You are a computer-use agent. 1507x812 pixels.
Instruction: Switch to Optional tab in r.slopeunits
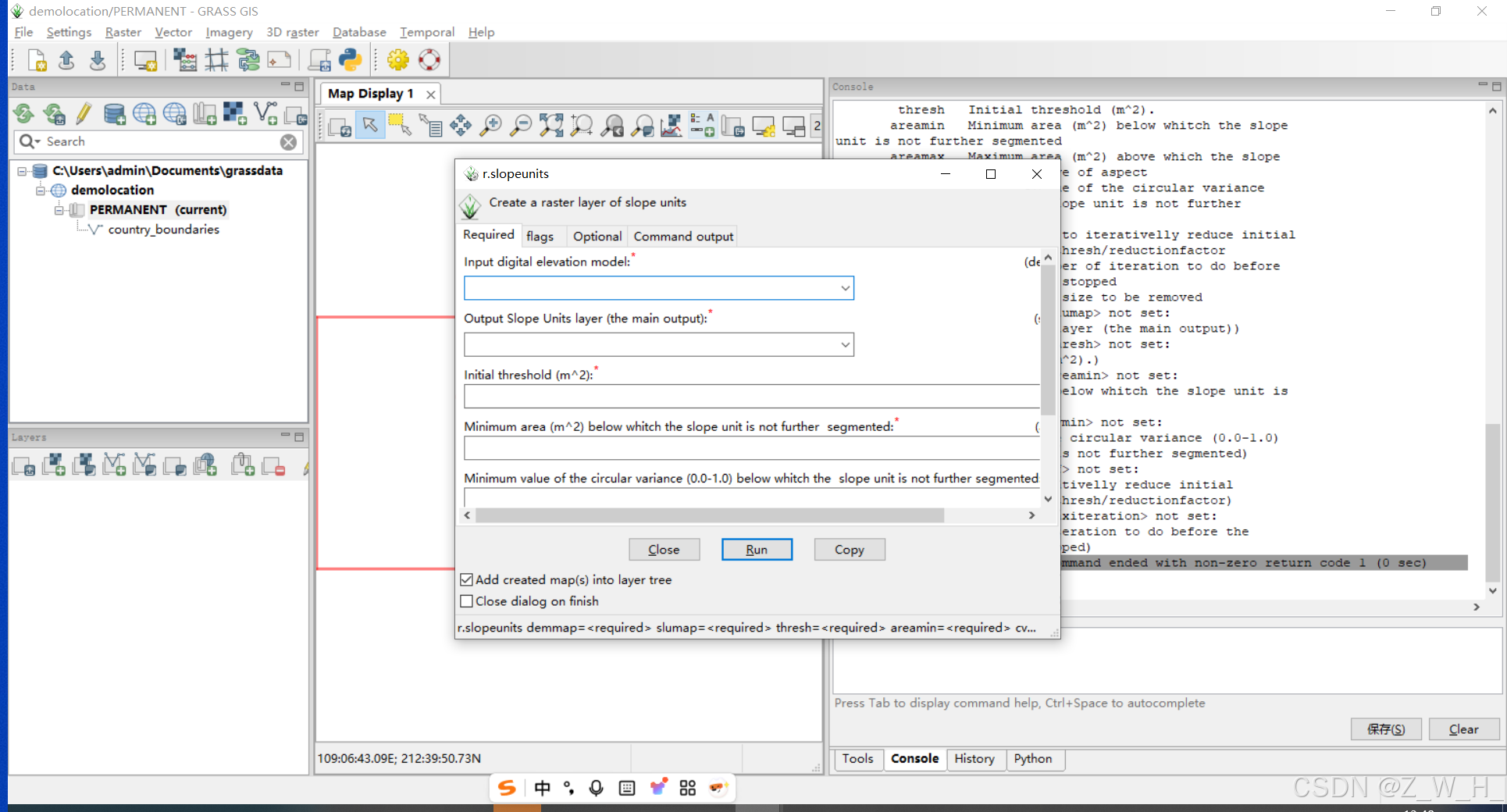pyautogui.click(x=597, y=237)
